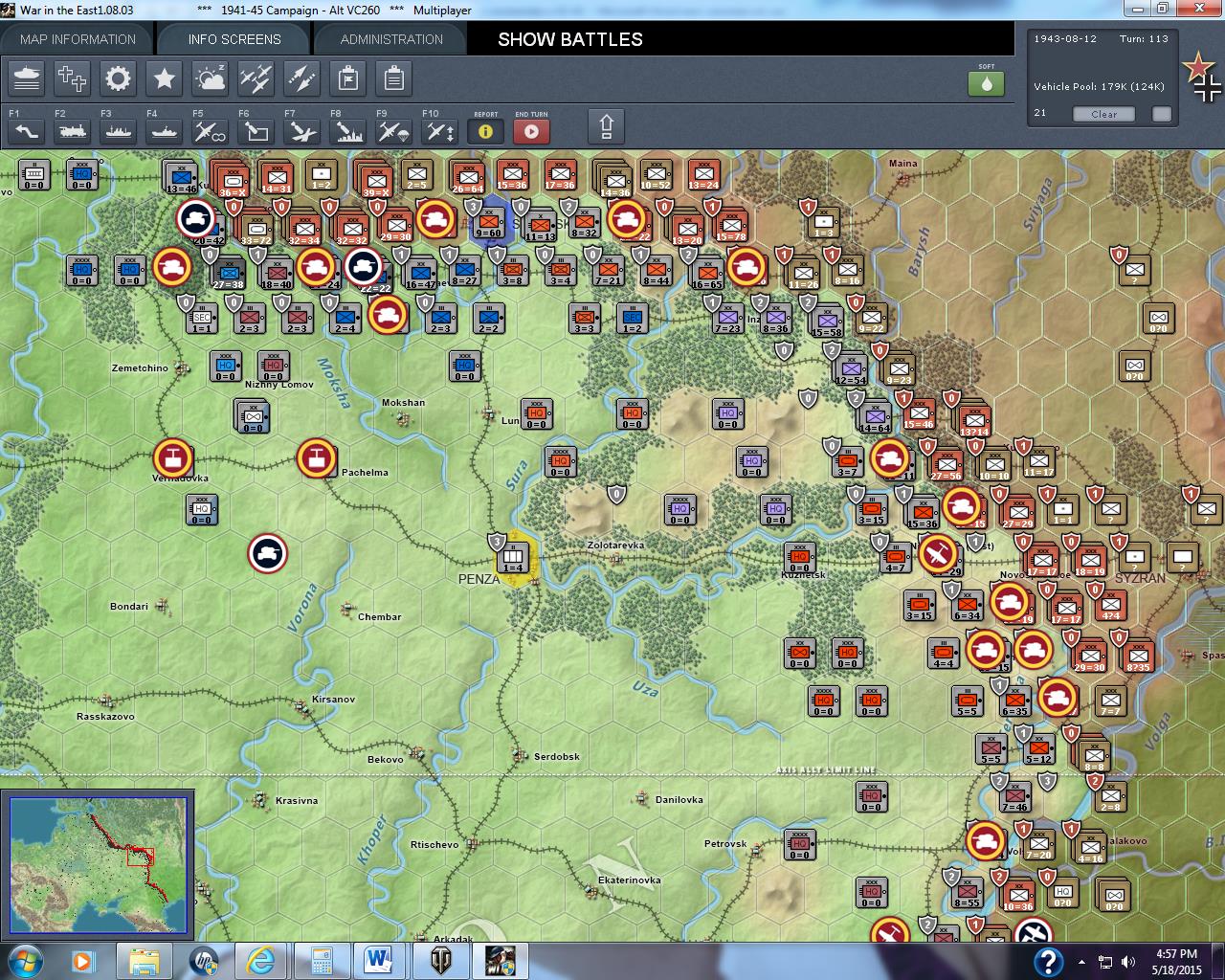
Task: Click the Turn: 113 indicator
Action: click(x=1145, y=39)
